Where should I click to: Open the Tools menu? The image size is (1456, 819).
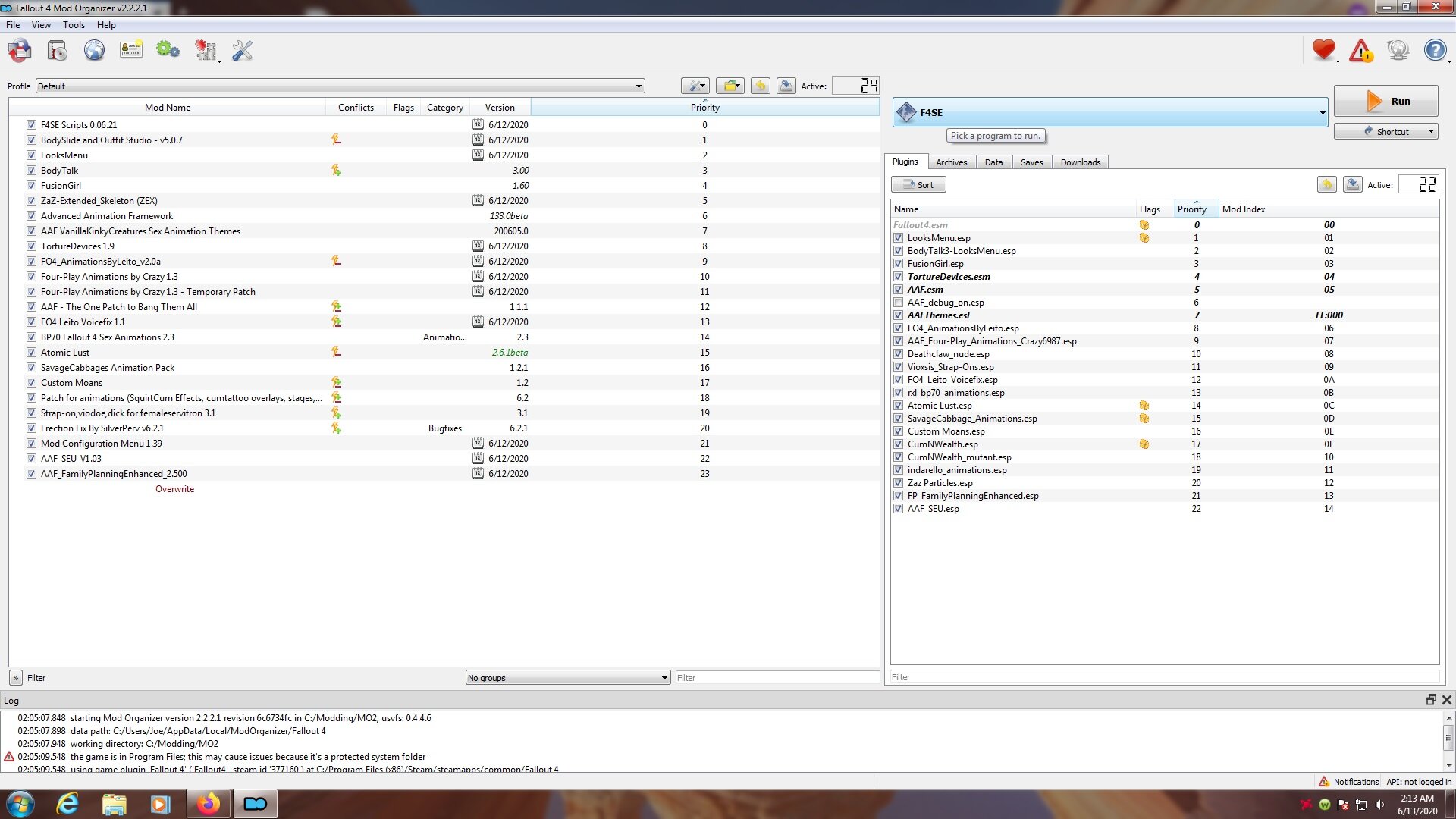tap(74, 25)
